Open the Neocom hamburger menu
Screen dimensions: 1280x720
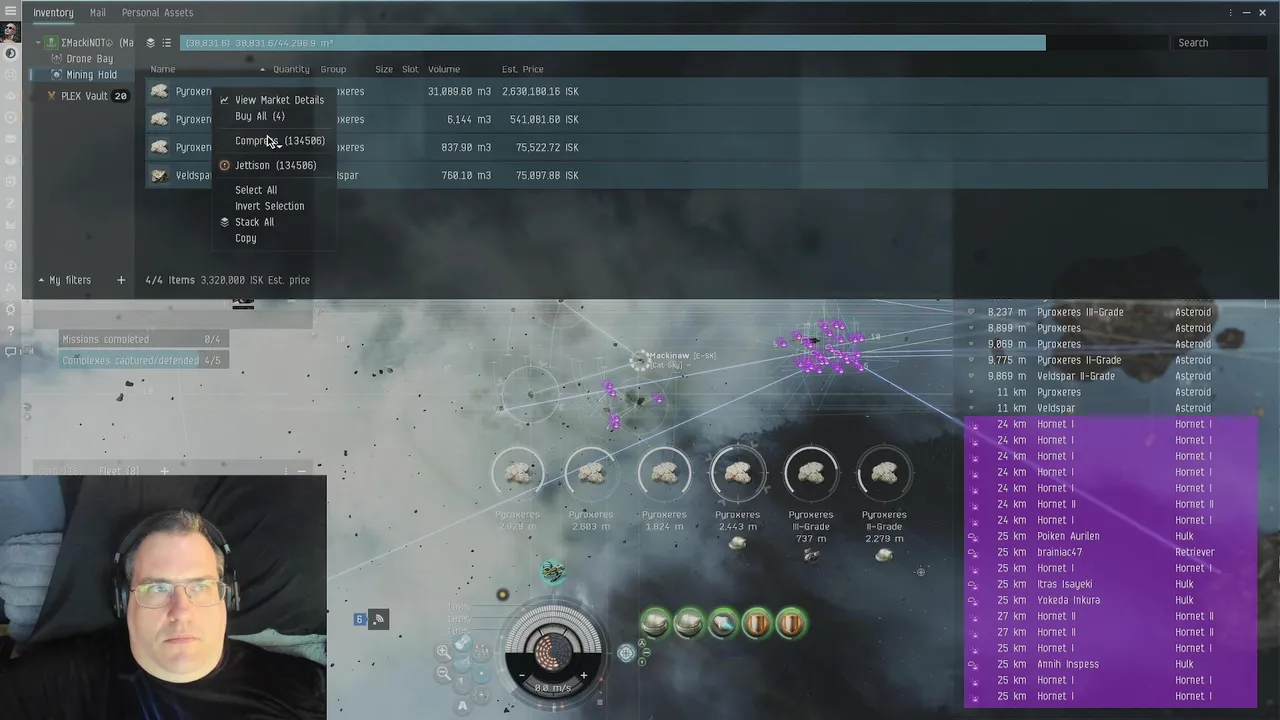coord(10,11)
